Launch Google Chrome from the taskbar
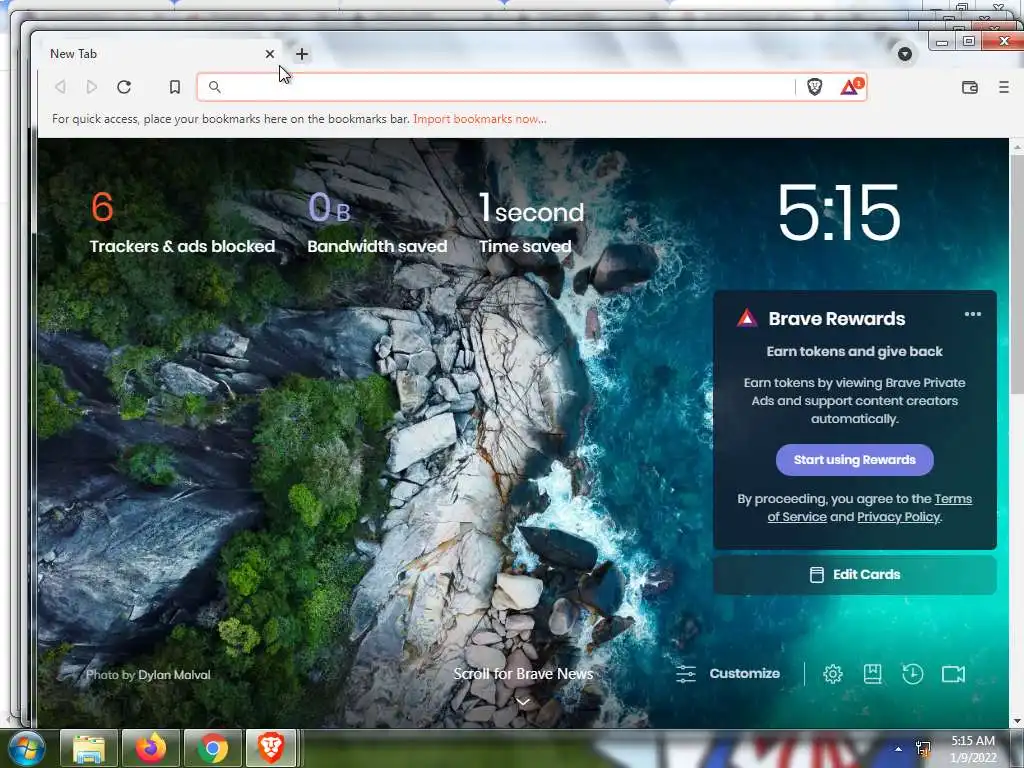Image resolution: width=1024 pixels, height=768 pixels. pos(213,748)
